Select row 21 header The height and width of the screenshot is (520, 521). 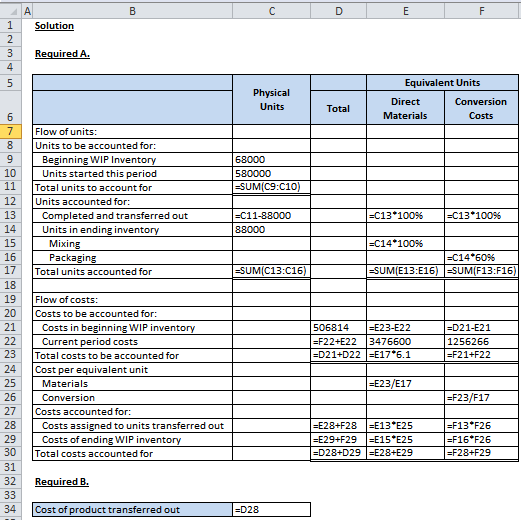[x=11, y=327]
